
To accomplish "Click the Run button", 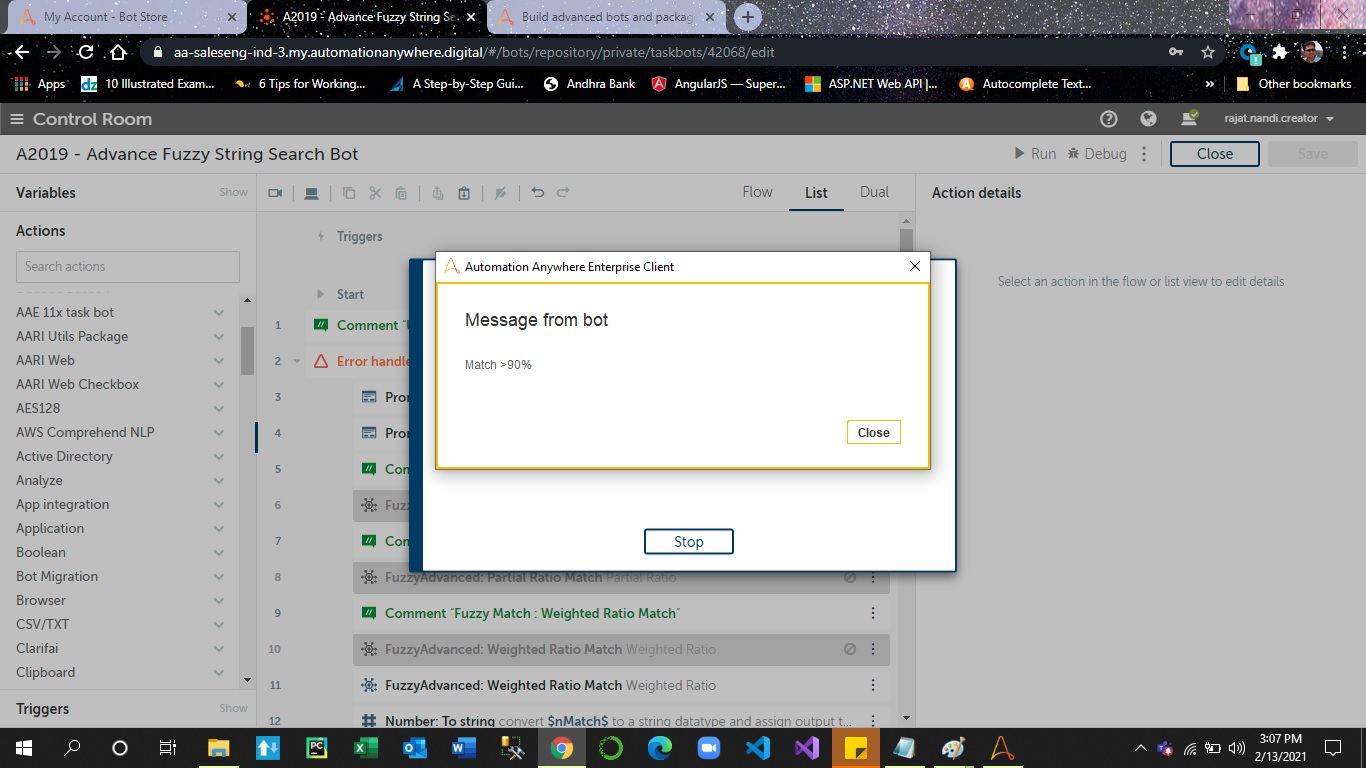I will [x=1035, y=154].
